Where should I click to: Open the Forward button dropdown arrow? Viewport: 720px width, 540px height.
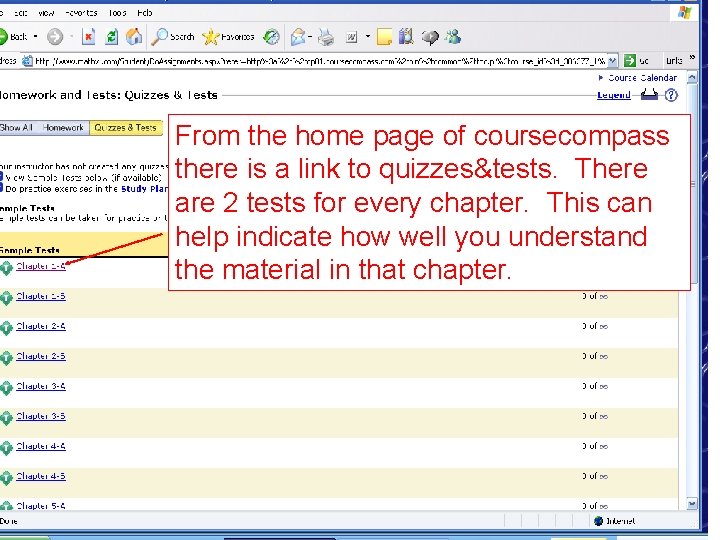[72, 37]
